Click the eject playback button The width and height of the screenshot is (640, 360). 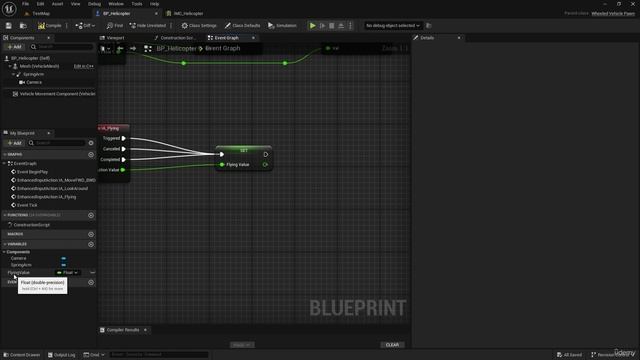point(341,26)
